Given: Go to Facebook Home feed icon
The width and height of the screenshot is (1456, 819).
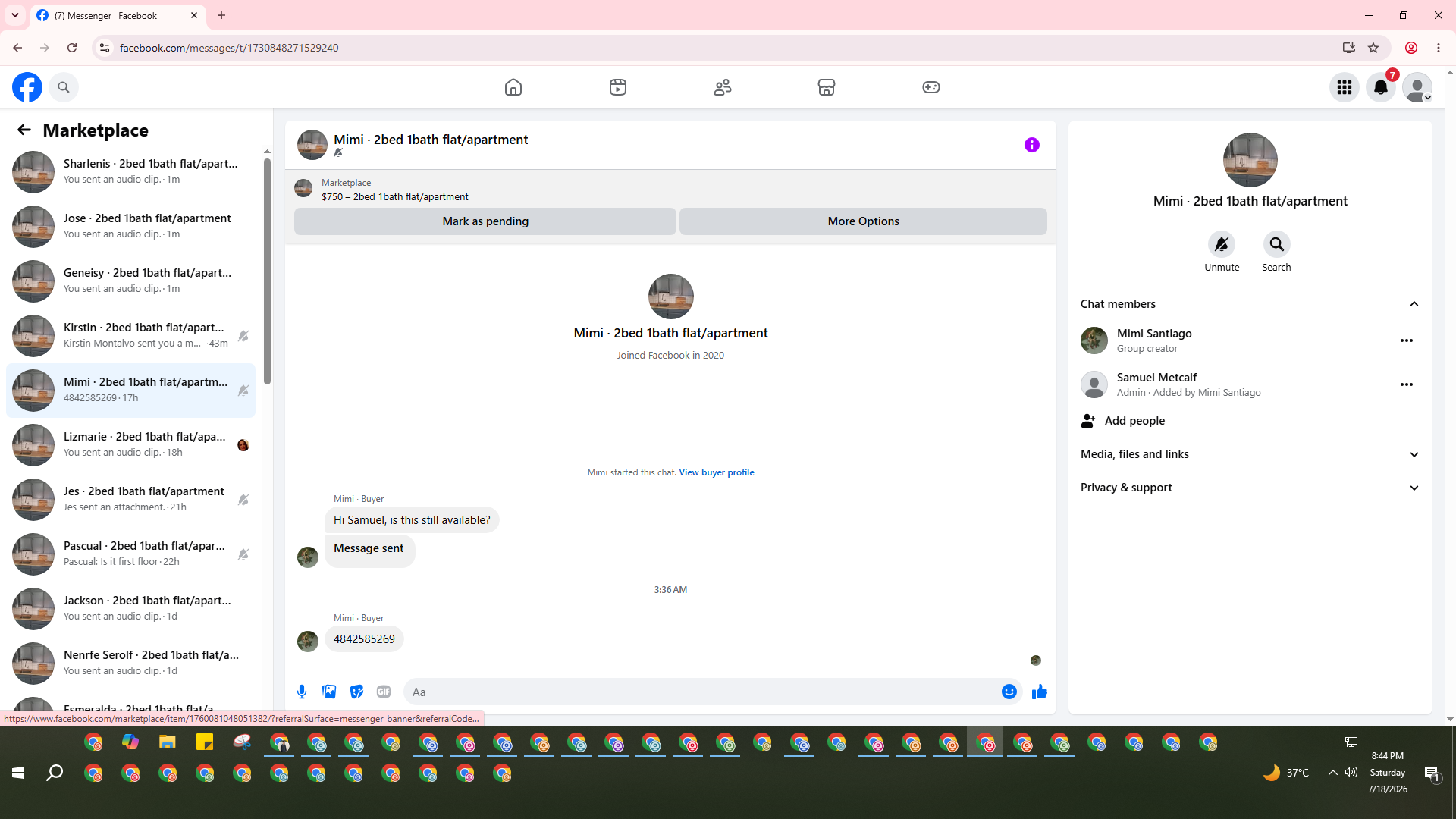Looking at the screenshot, I should [x=513, y=87].
